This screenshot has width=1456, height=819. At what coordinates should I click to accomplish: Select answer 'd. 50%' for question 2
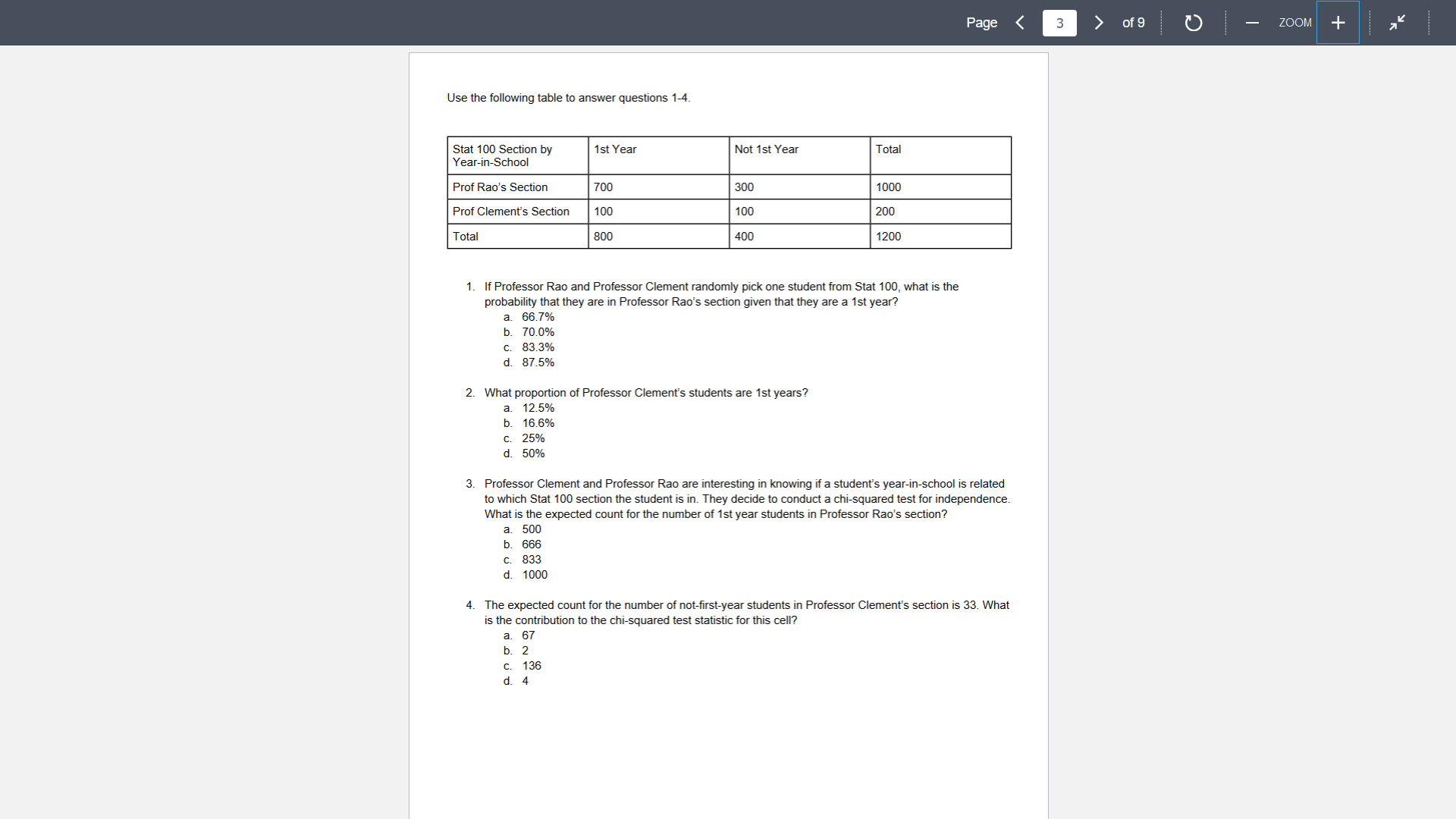[533, 453]
